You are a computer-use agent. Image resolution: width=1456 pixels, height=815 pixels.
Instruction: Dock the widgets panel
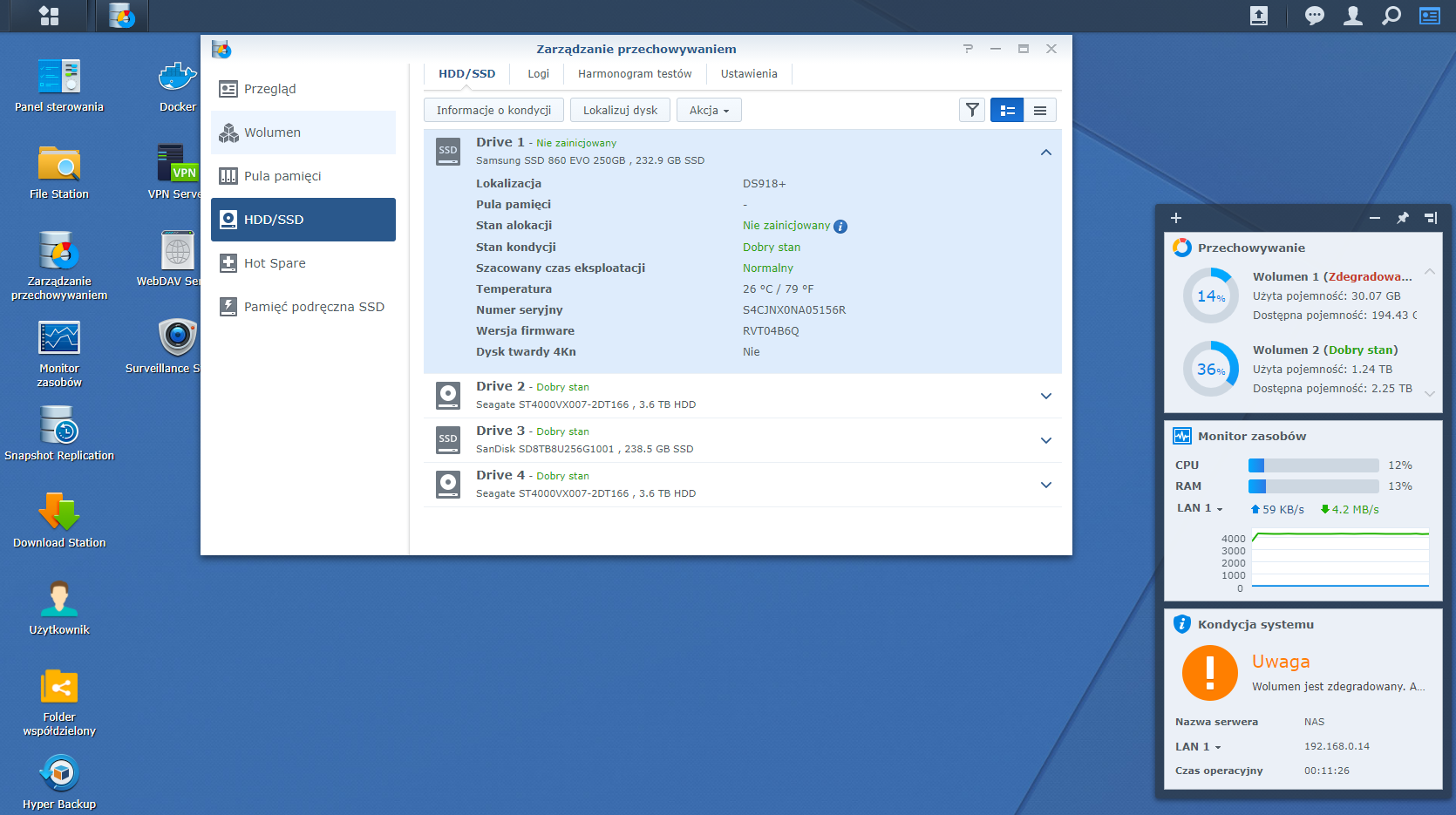pos(1430,218)
